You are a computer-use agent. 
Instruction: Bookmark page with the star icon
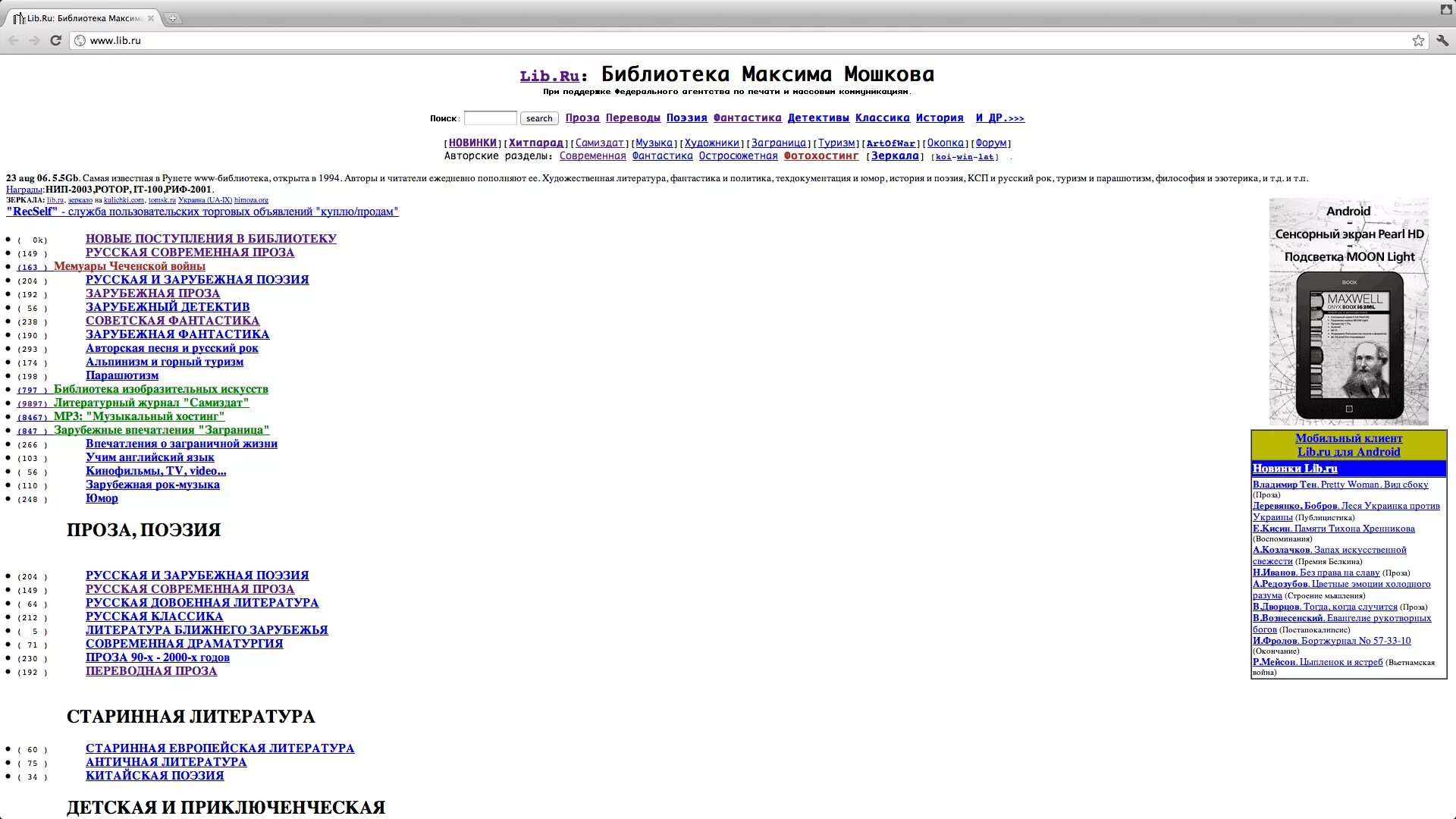(1418, 40)
